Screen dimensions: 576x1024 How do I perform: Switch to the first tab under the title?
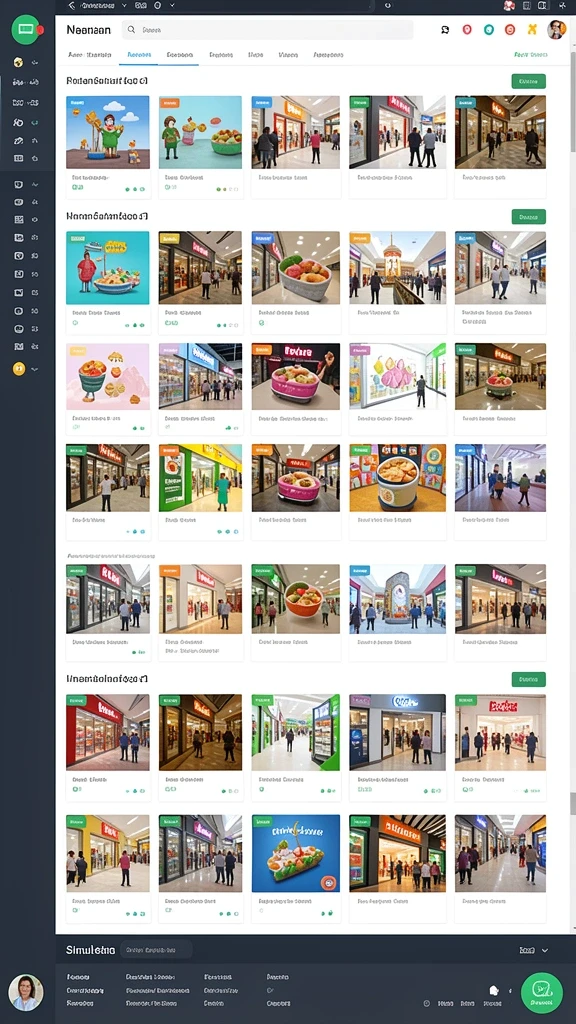(x=90, y=56)
